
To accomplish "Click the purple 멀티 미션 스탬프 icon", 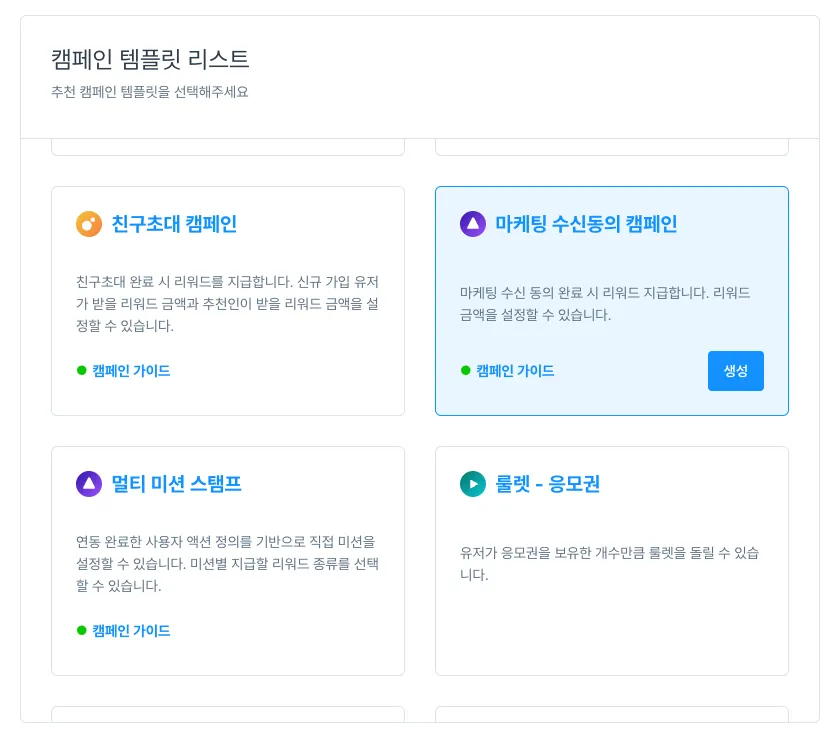I will [89, 484].
